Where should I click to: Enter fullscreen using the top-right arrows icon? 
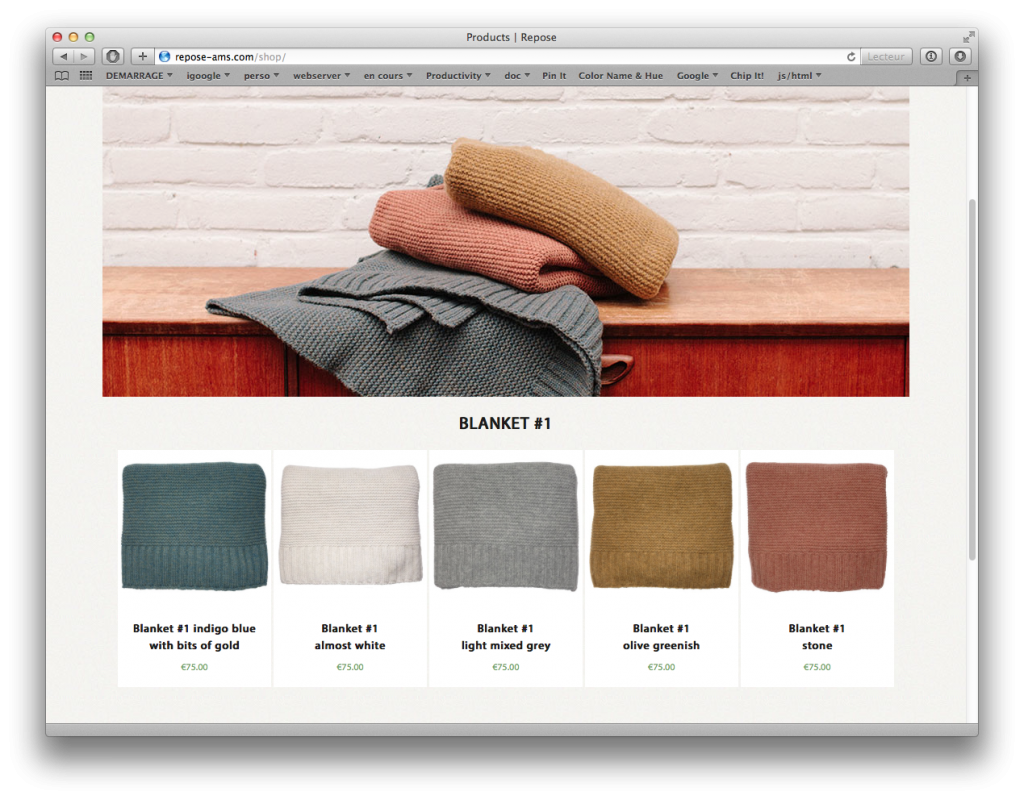968,37
